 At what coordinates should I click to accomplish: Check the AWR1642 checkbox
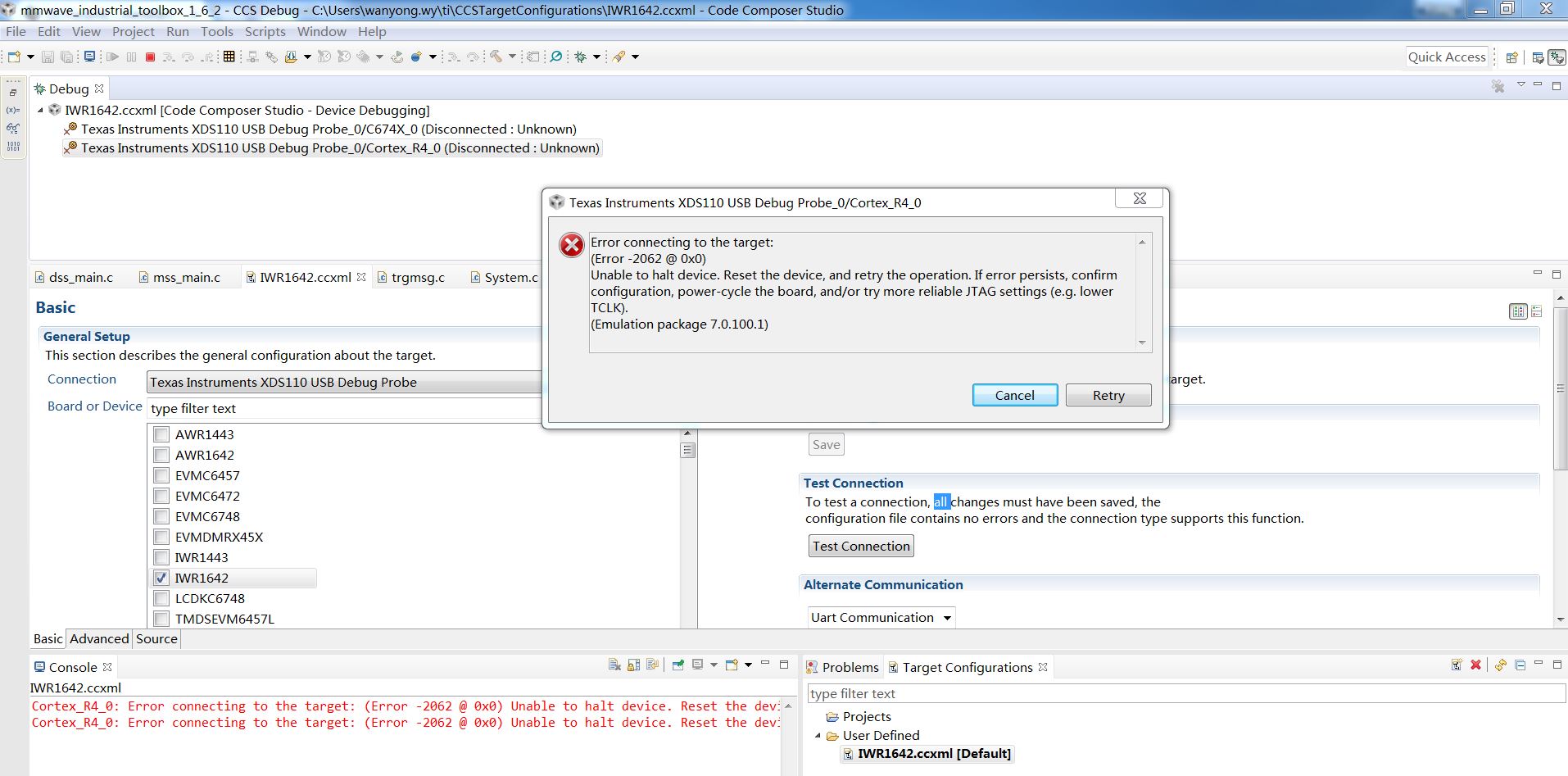coord(161,455)
